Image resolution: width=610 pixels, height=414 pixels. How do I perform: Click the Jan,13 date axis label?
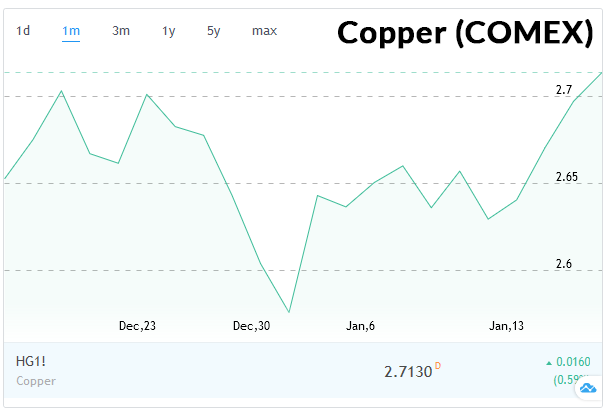[x=506, y=326]
